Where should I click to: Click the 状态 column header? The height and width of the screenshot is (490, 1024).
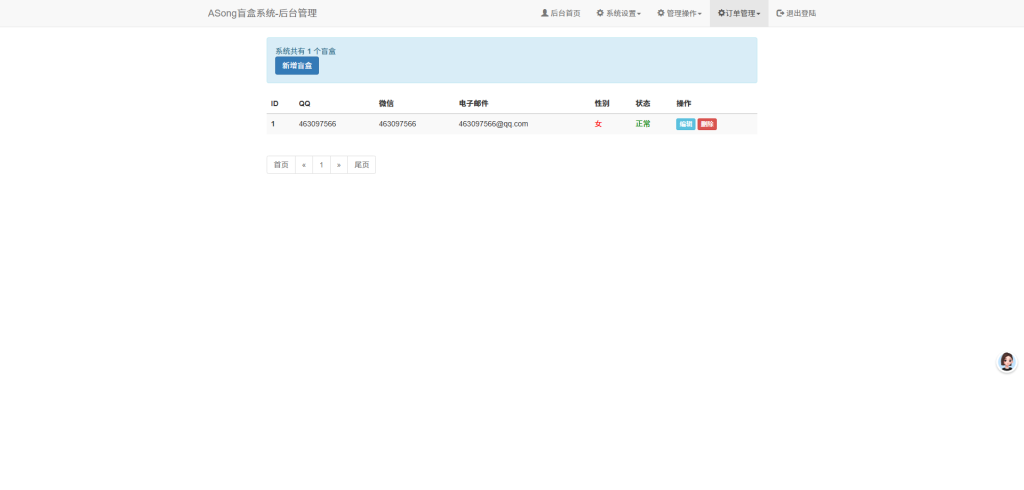click(x=643, y=104)
